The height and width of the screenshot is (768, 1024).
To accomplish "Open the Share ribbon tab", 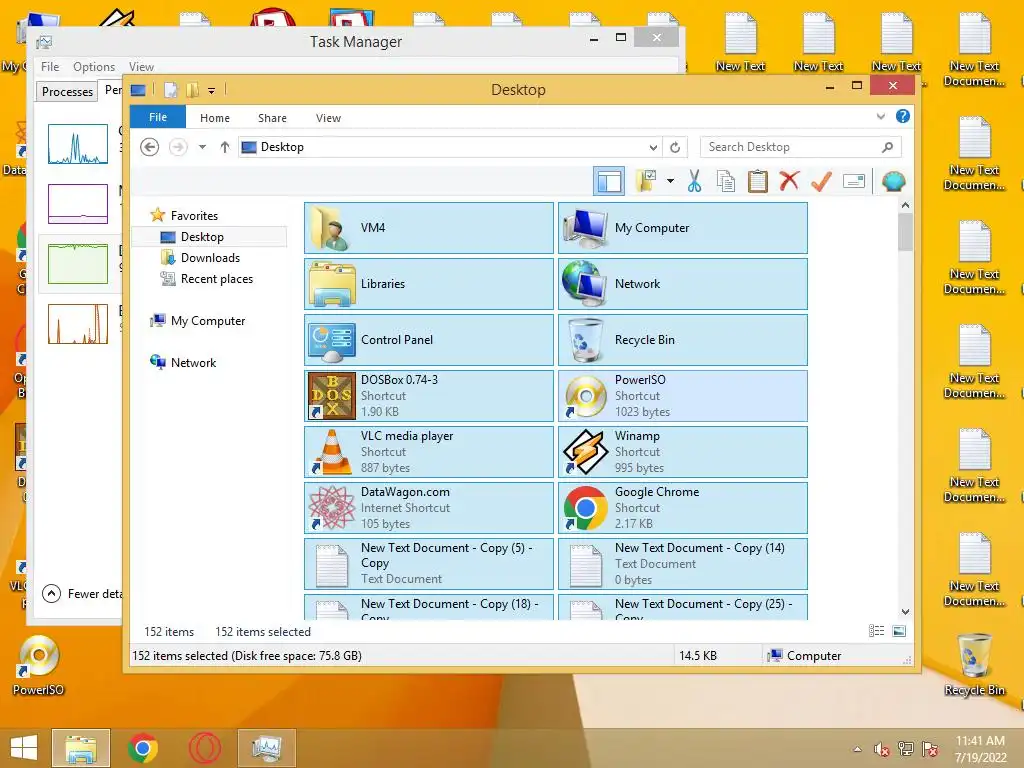I will coord(272,118).
